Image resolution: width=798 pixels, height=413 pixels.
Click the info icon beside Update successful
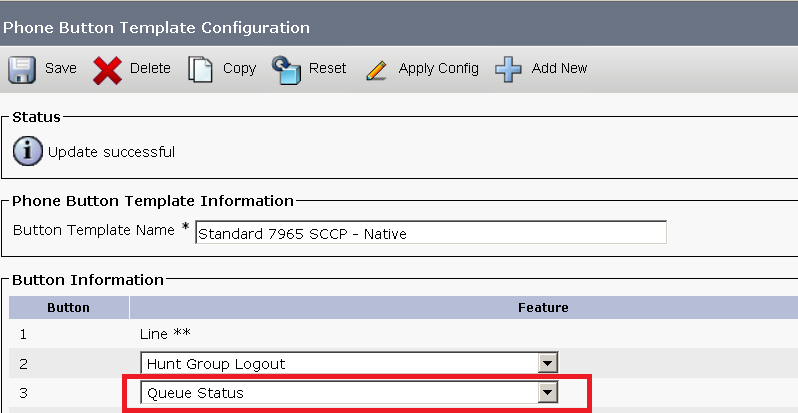coord(27,151)
